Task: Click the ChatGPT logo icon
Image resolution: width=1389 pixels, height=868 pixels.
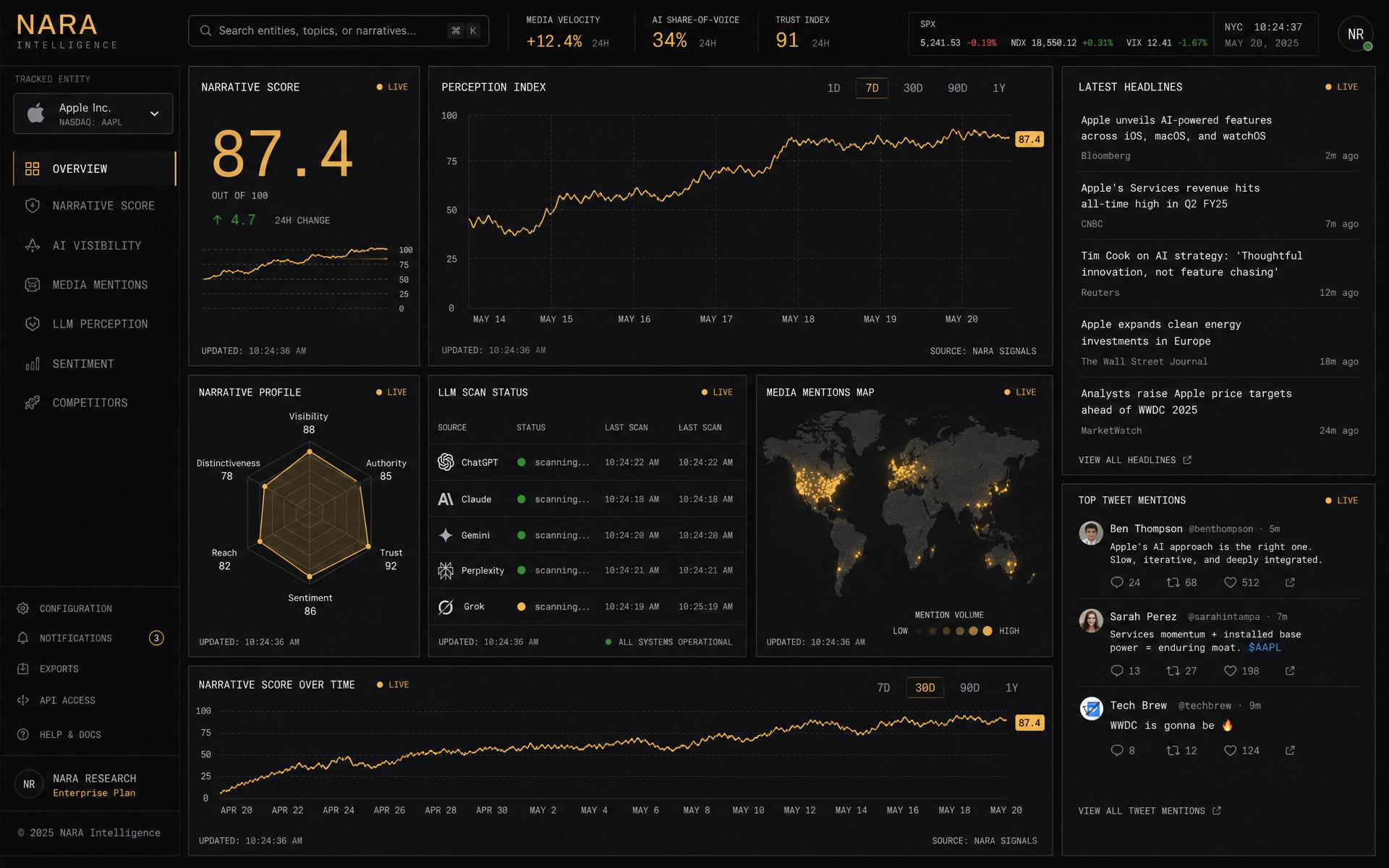Action: 446,462
